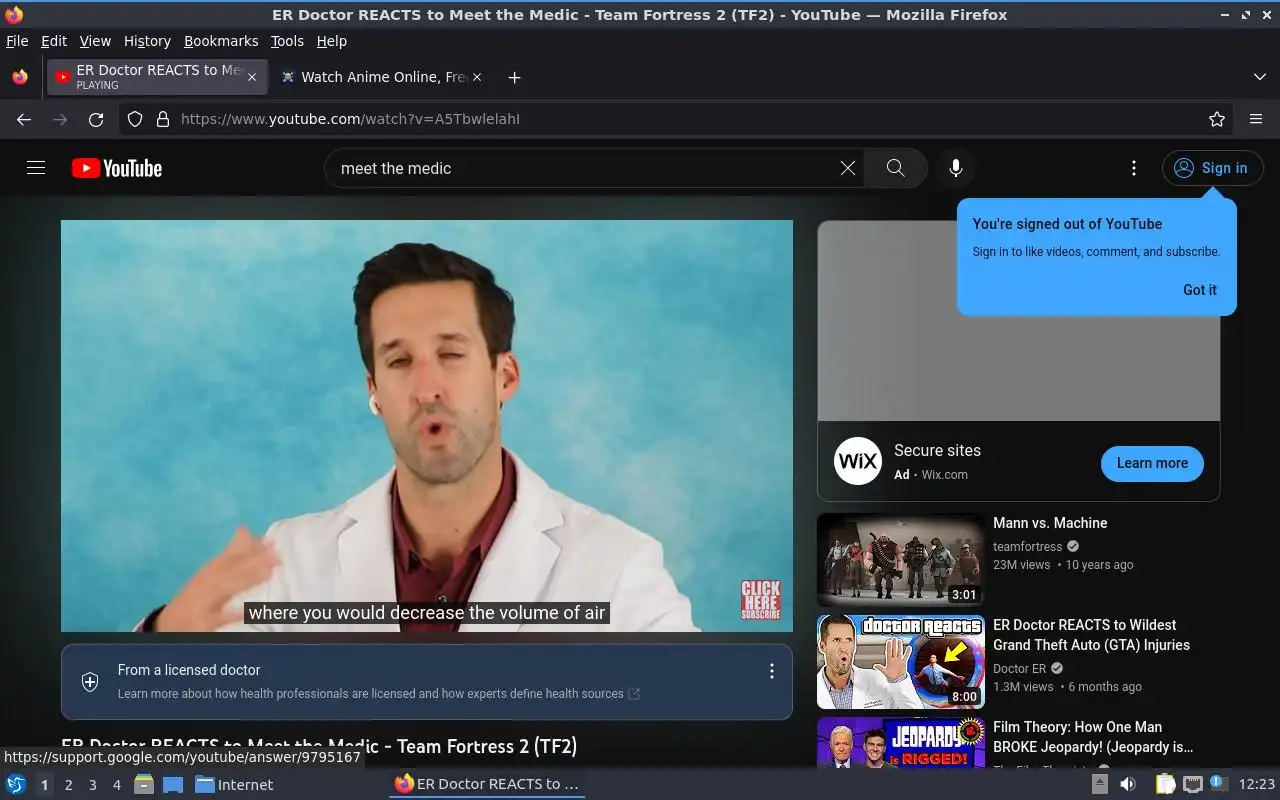Viewport: 1280px width, 800px height.
Task: Click the health shield icon in info panel
Action: point(90,682)
